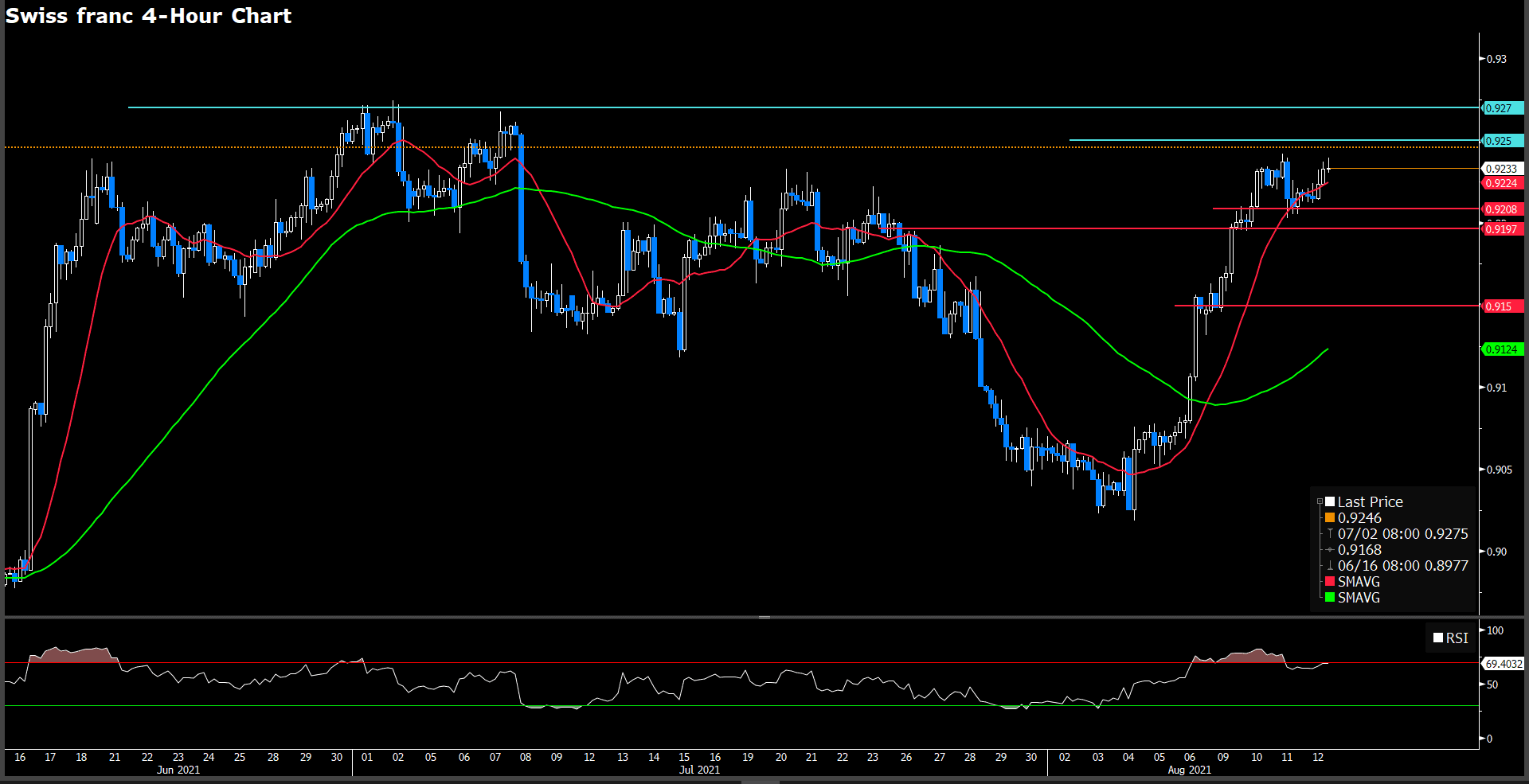Click date label 08 on time axis
Image resolution: width=1529 pixels, height=784 pixels.
click(x=526, y=757)
